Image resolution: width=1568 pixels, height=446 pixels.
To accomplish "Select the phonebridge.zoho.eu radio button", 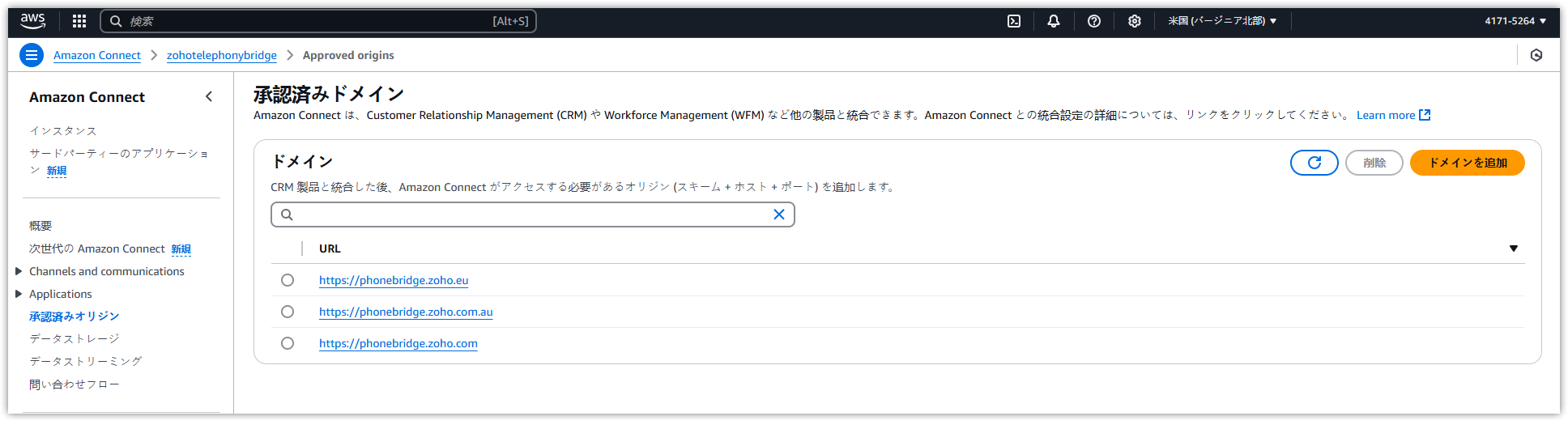I will [x=288, y=280].
